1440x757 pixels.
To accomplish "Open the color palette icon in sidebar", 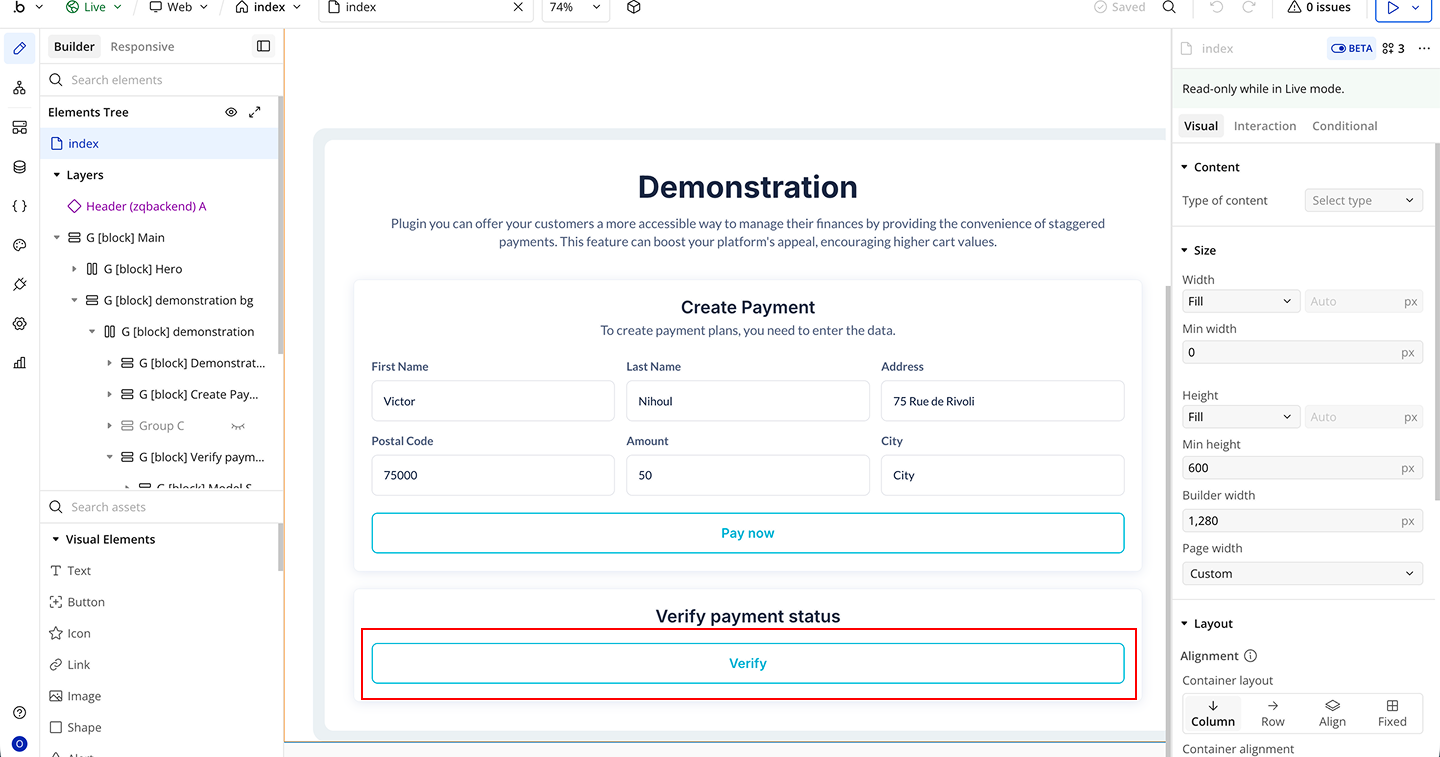I will coord(19,245).
